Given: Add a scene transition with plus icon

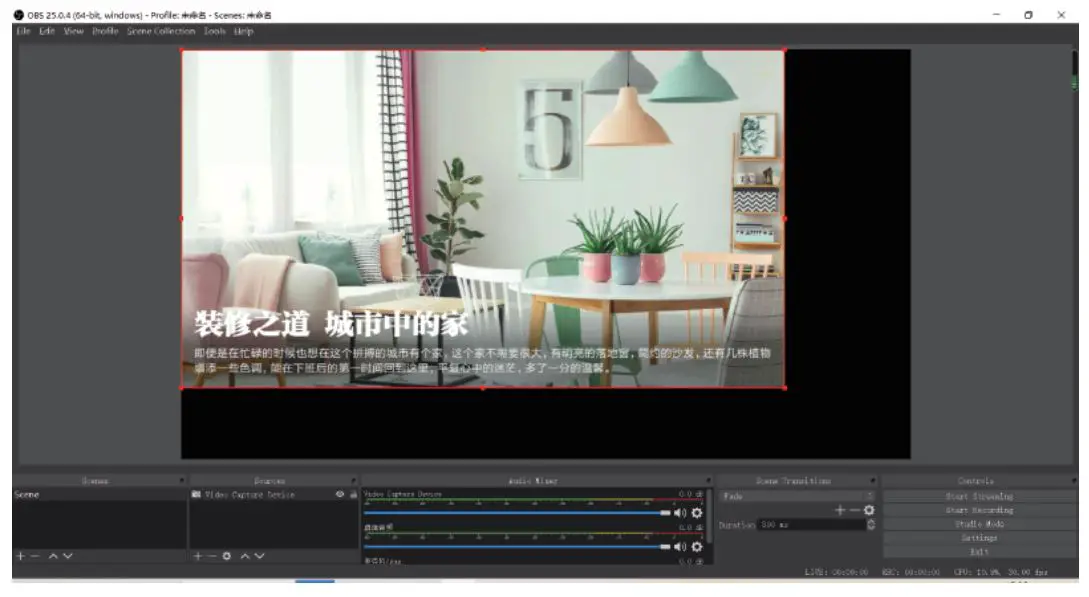Looking at the screenshot, I should click(x=840, y=510).
